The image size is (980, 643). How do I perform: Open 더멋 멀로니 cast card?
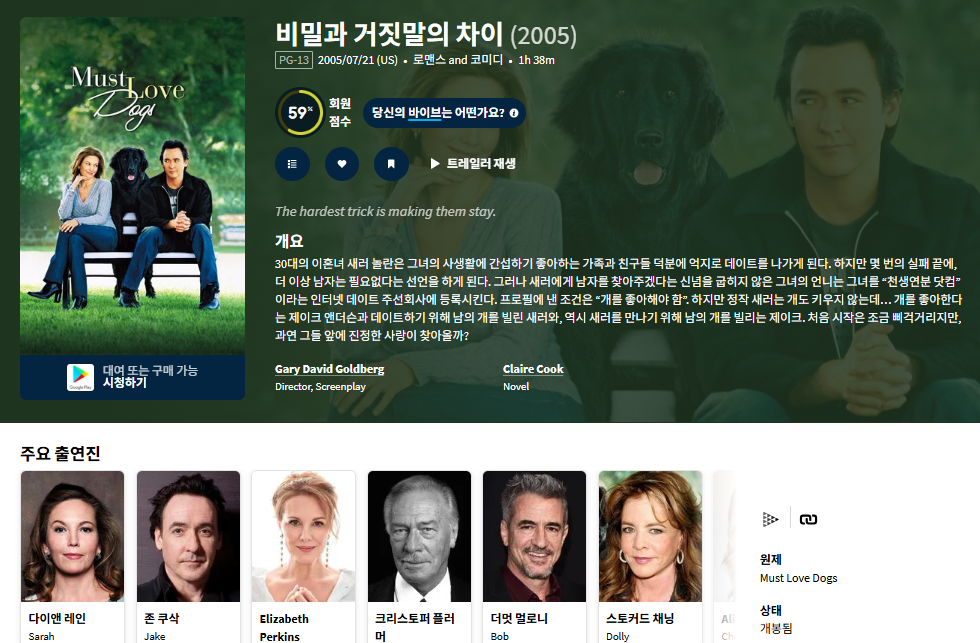tap(534, 557)
